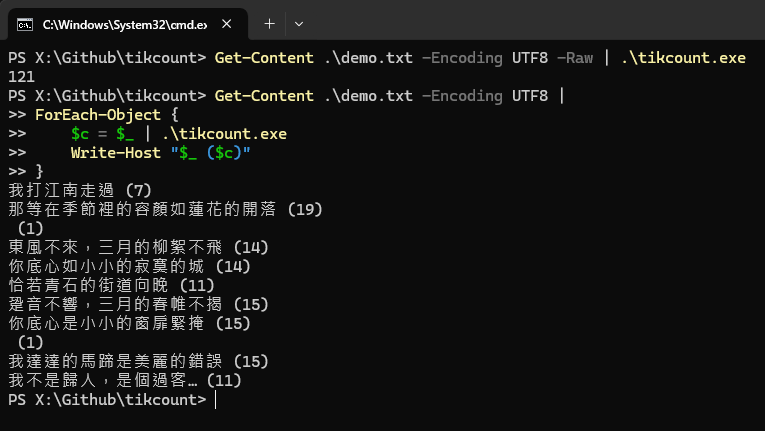This screenshot has height=431, width=765.
Task: Click the line 跫音不響，三月的春帷不揭 (15)
Action: [138, 304]
